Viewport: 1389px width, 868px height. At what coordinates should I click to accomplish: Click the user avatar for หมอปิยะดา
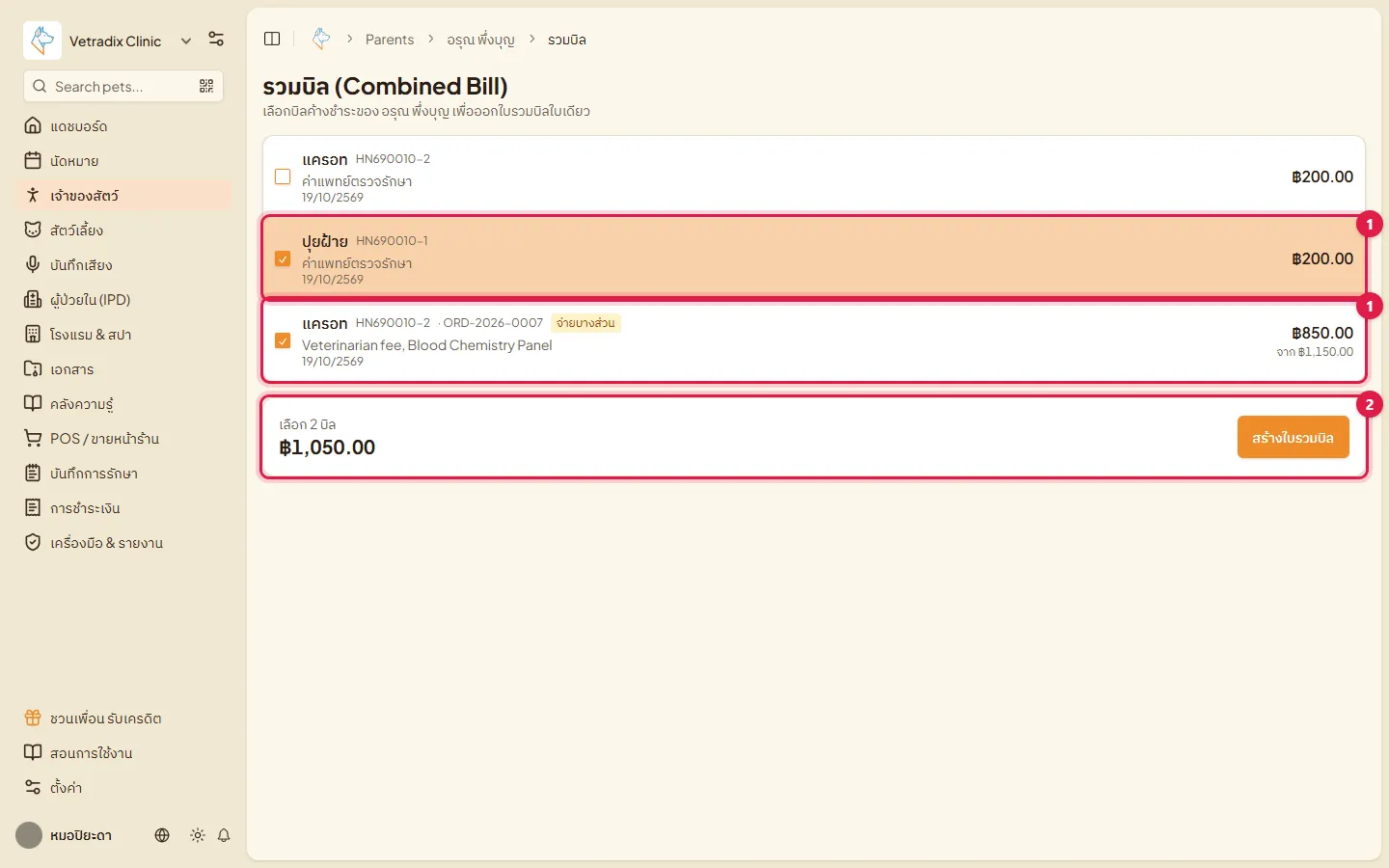(x=29, y=835)
